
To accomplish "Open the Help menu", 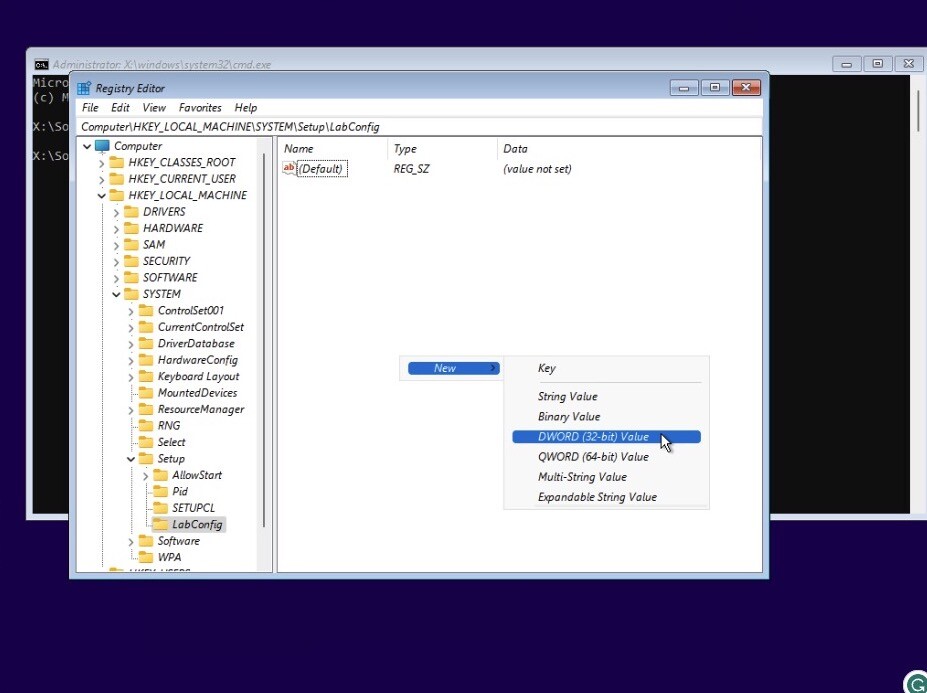I will tap(245, 108).
